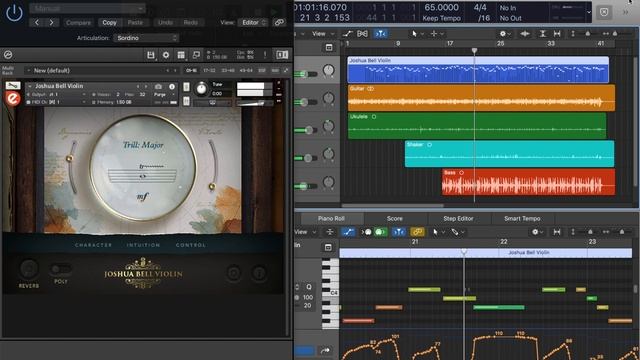Toggle the plugin power bypass button
640x360 pixels.
(14, 12)
